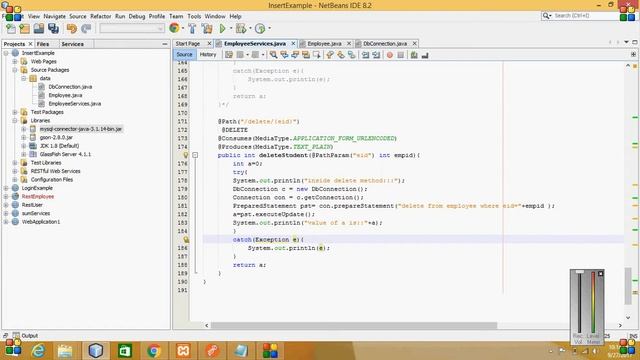This screenshot has height=360, width=640.
Task: Switch to the Start Page tab
Action: tap(188, 43)
